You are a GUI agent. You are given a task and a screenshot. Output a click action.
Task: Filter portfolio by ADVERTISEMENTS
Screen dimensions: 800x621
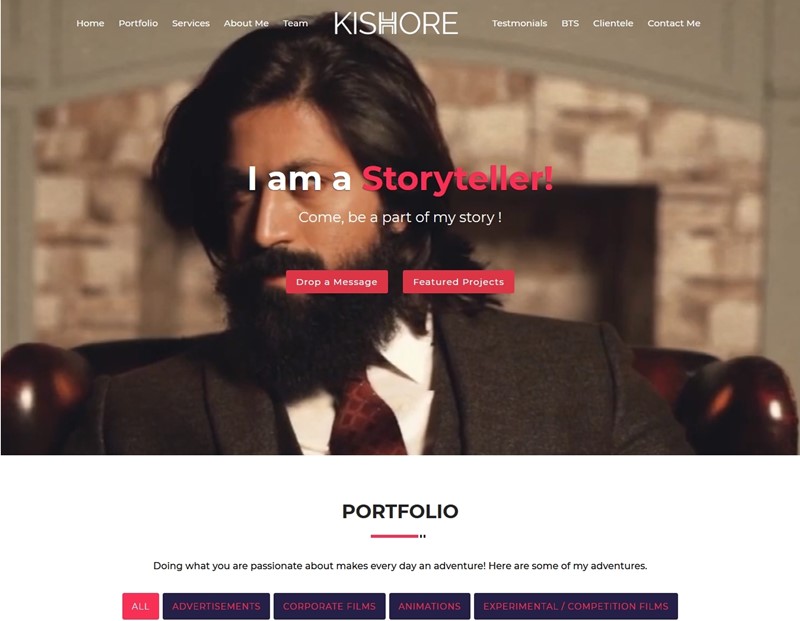(216, 606)
